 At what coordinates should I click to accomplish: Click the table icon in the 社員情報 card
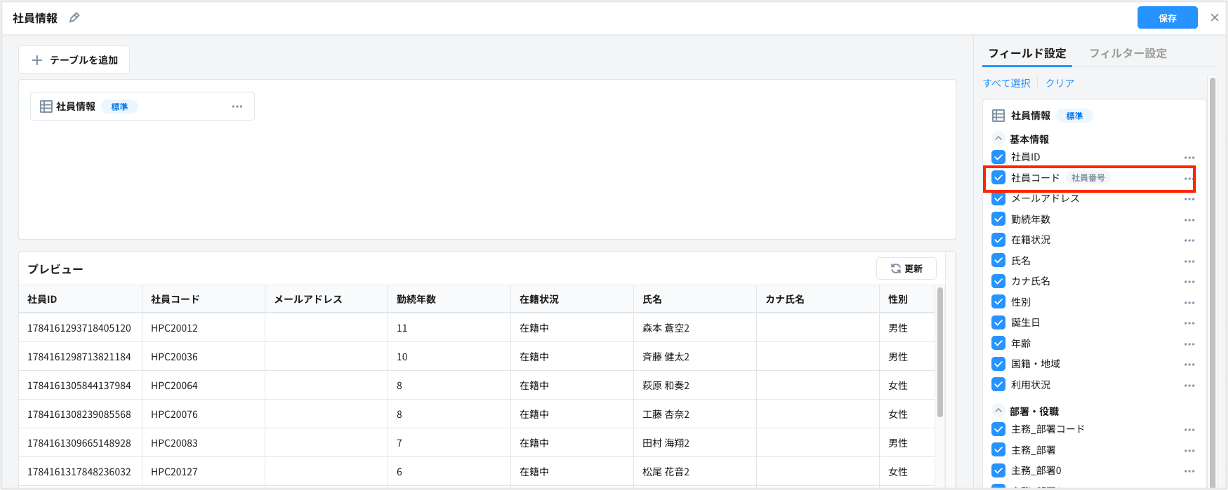point(46,107)
